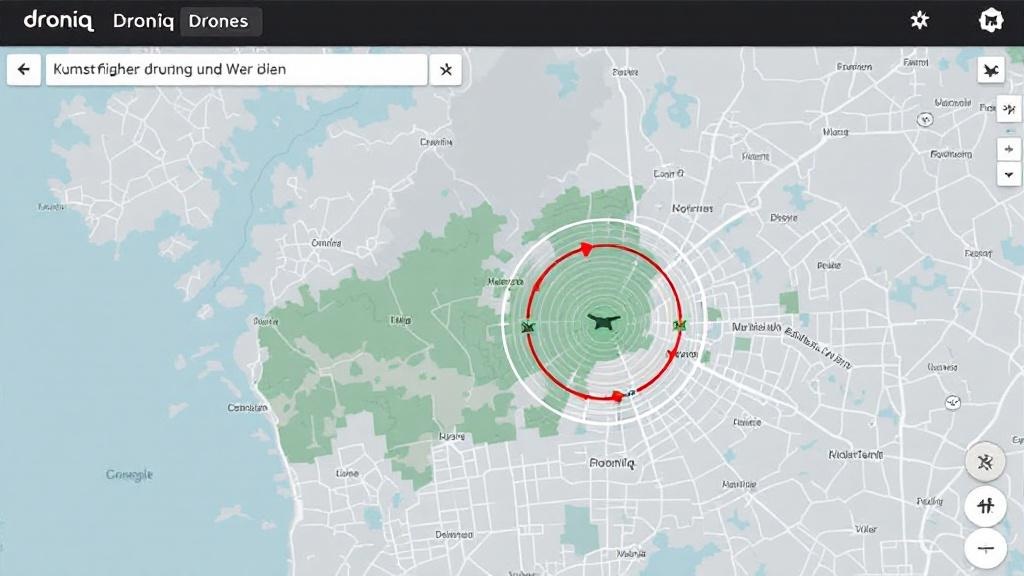This screenshot has width=1024, height=576.
Task: Open the user profile avatar icon
Action: click(989, 21)
